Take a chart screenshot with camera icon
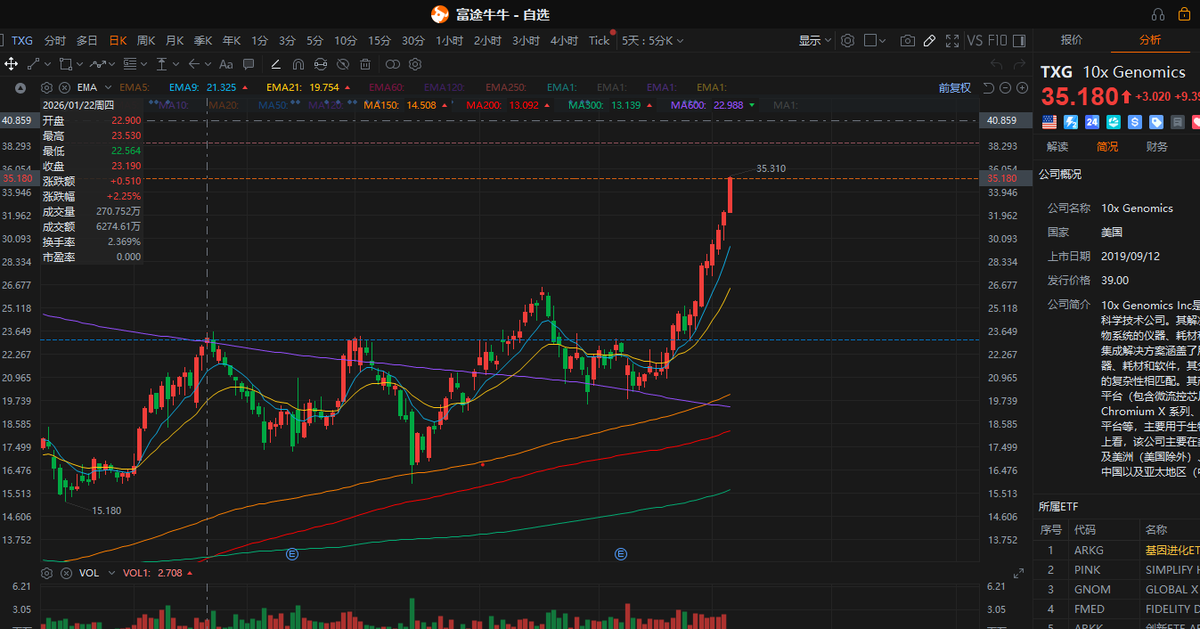This screenshot has height=629, width=1200. pyautogui.click(x=907, y=41)
